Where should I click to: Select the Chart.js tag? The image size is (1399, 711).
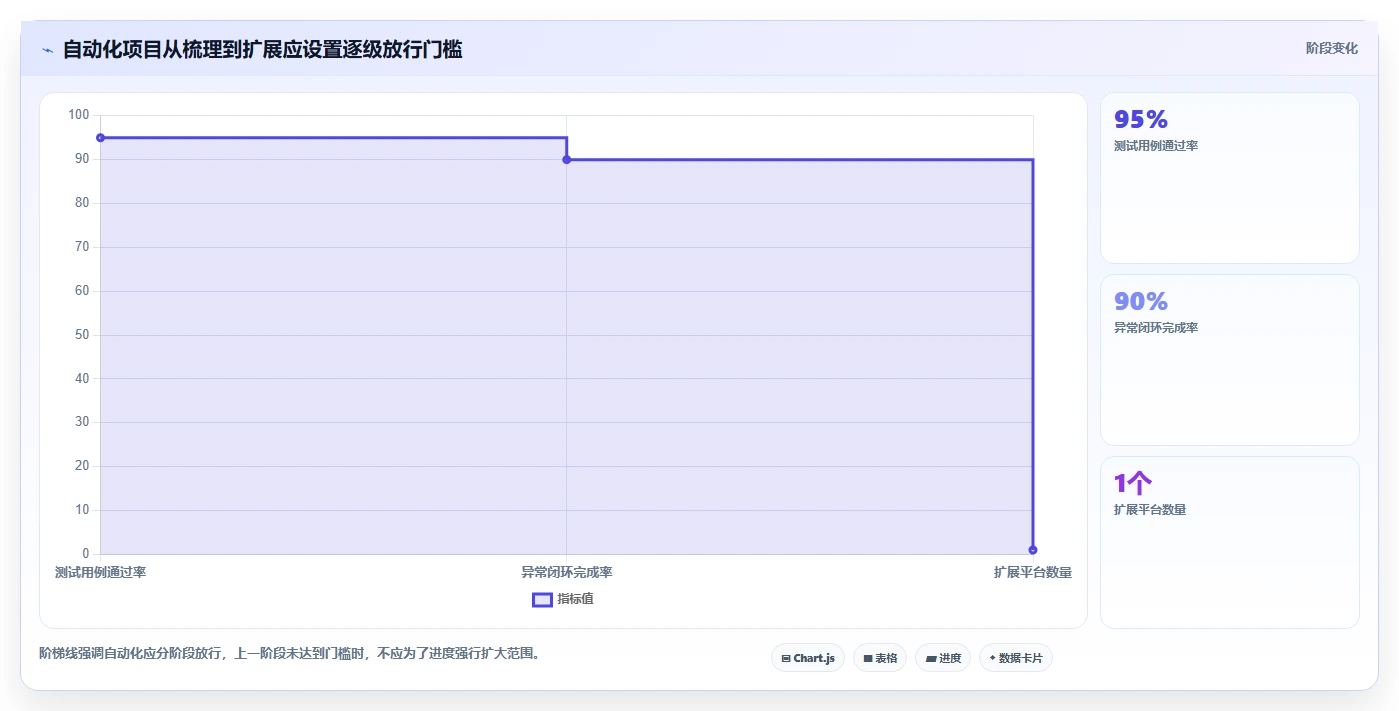point(808,658)
